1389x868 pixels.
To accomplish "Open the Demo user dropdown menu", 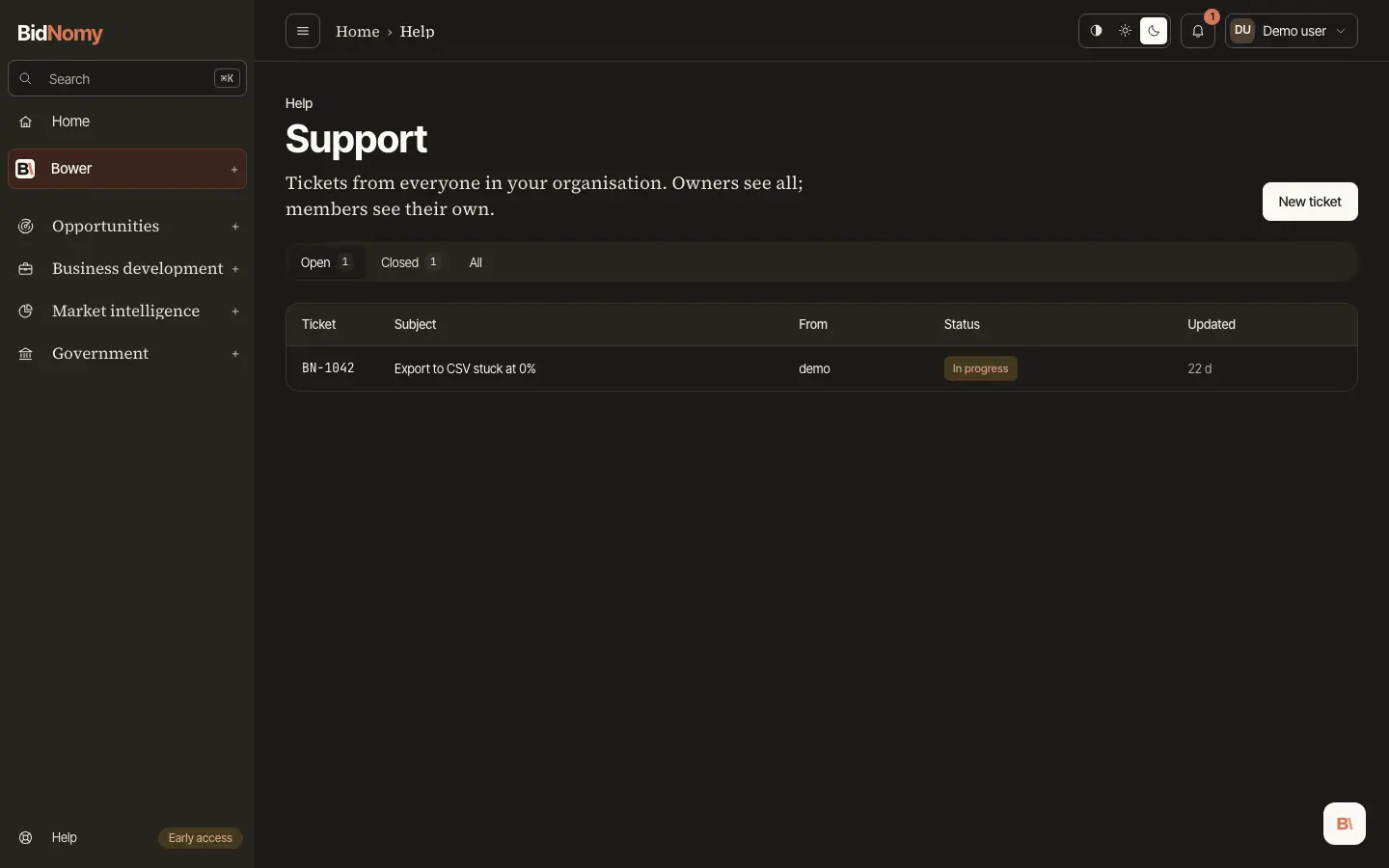I will point(1292,31).
